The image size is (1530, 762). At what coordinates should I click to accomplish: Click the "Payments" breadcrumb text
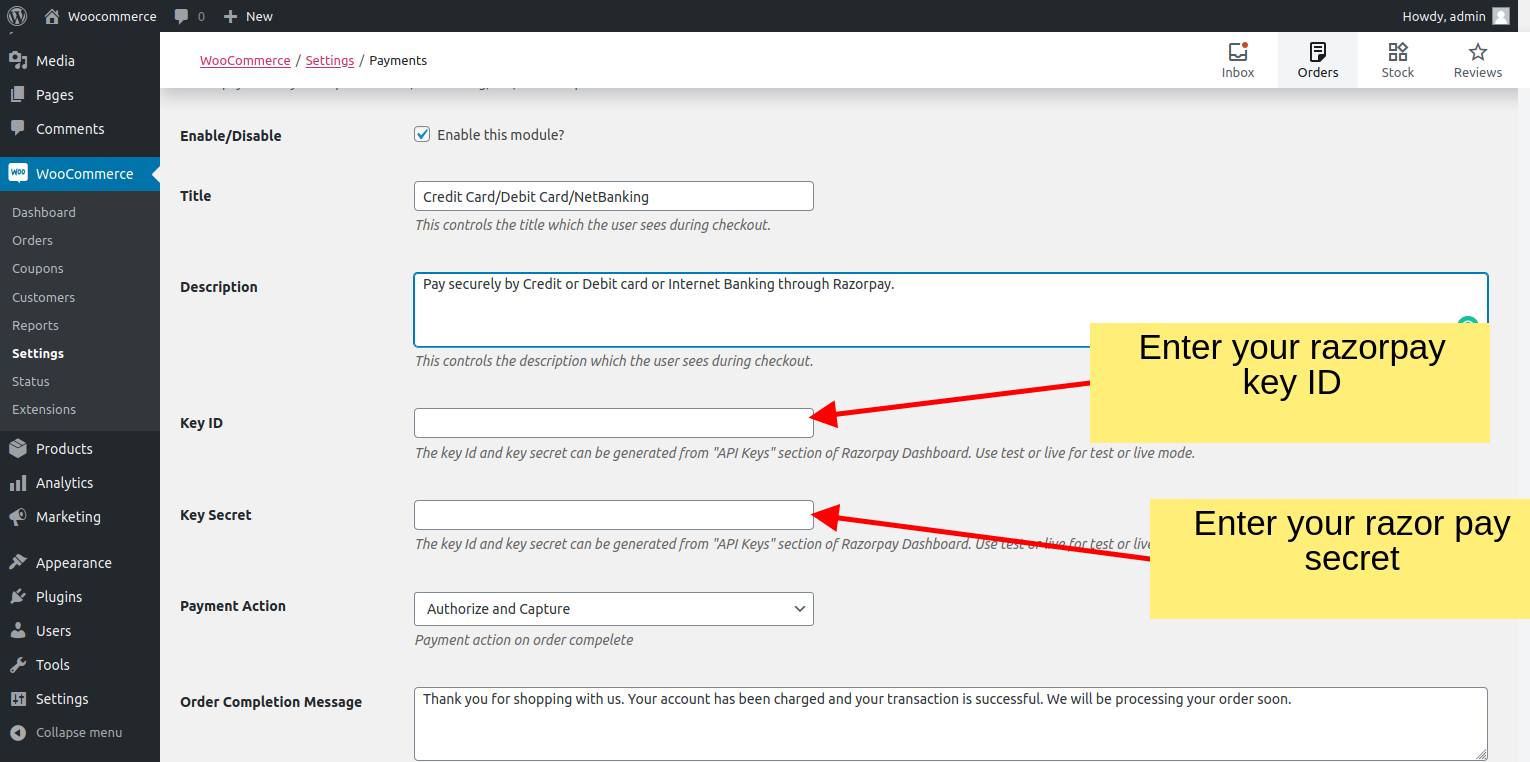398,60
